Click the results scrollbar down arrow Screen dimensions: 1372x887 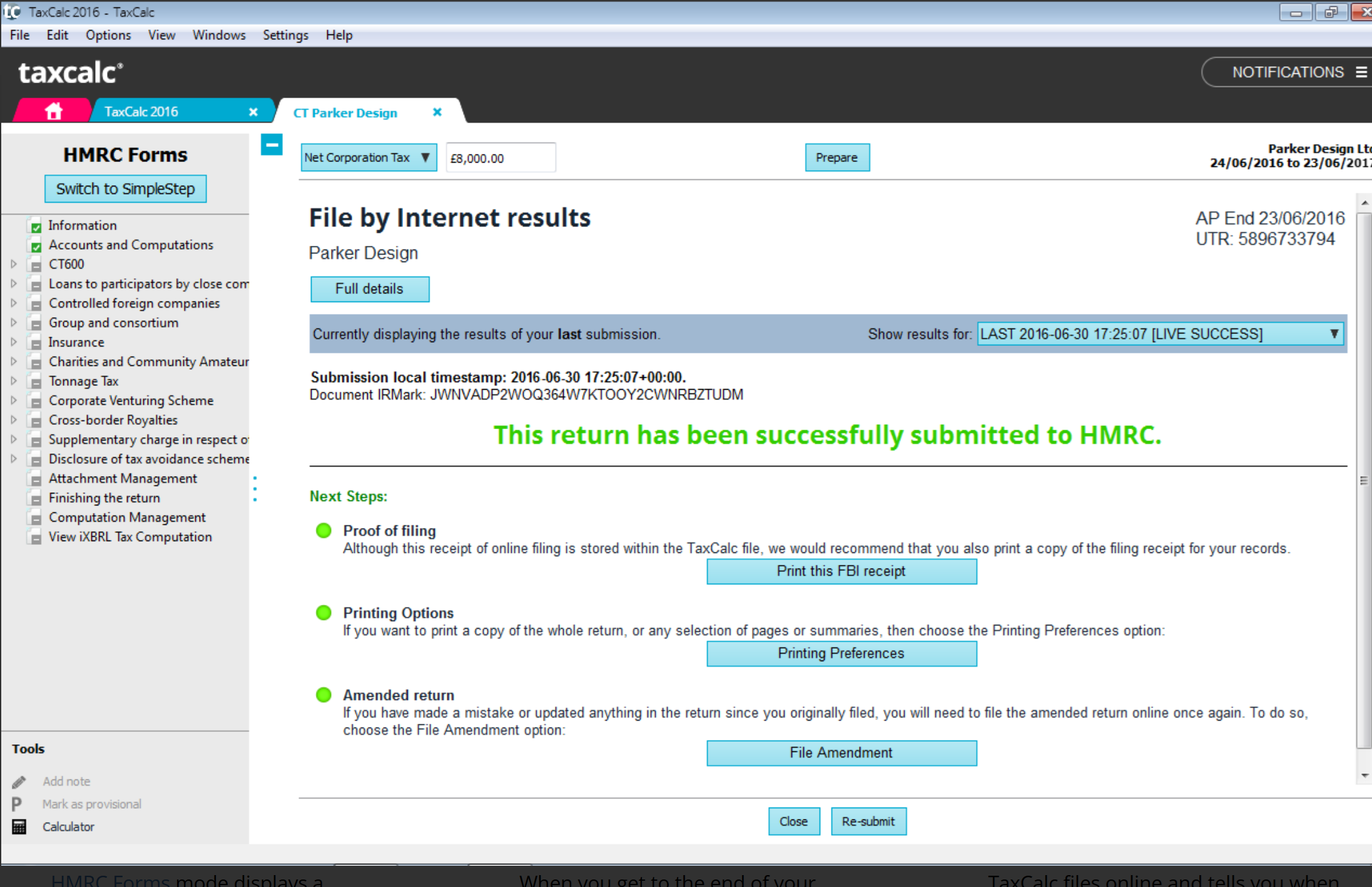(x=1364, y=776)
